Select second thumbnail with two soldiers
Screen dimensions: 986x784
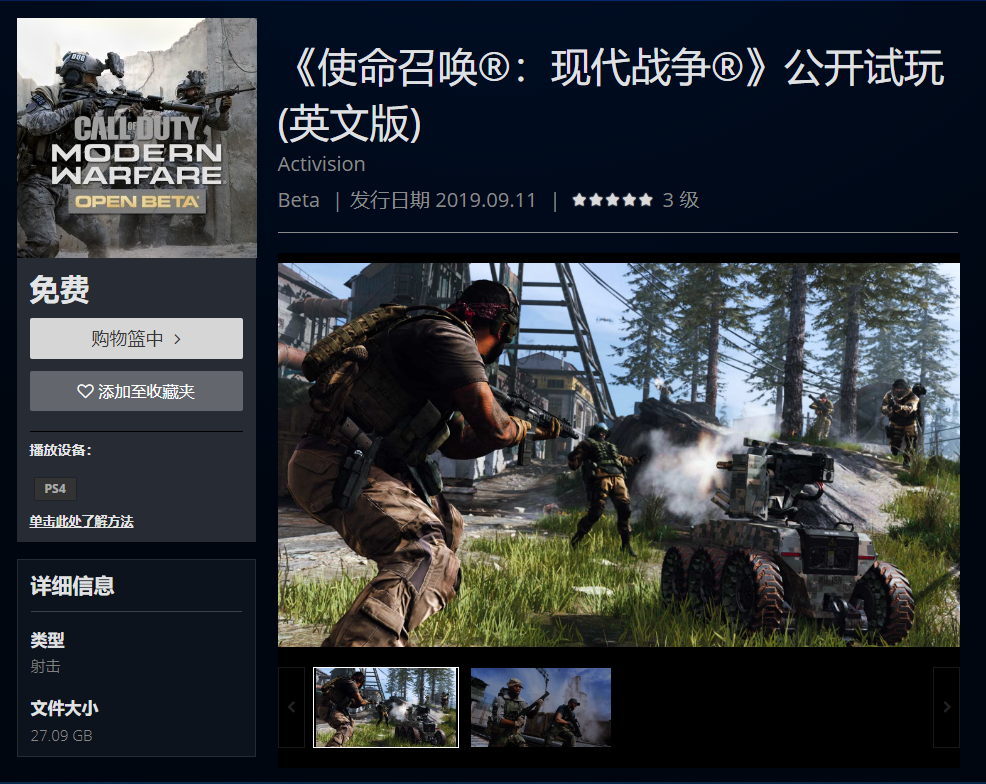click(x=541, y=707)
